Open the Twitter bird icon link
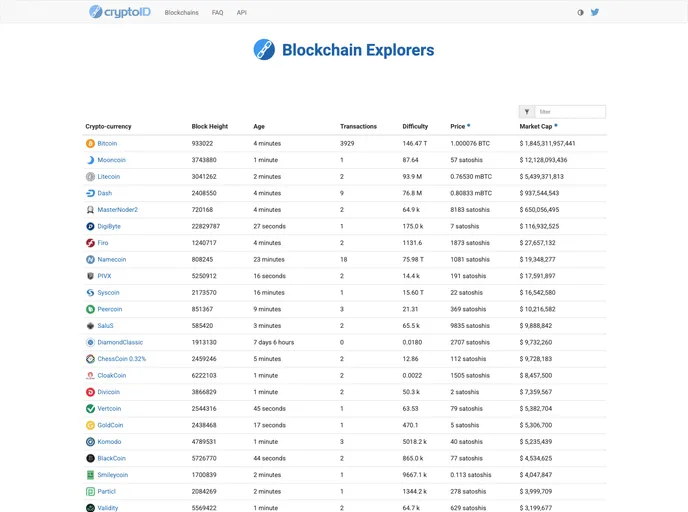 pyautogui.click(x=595, y=12)
